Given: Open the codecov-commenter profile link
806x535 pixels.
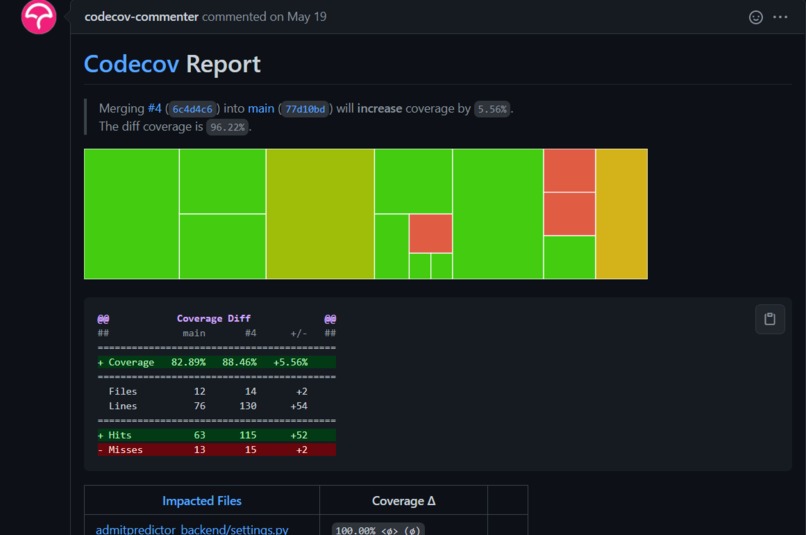Looking at the screenshot, I should [141, 17].
